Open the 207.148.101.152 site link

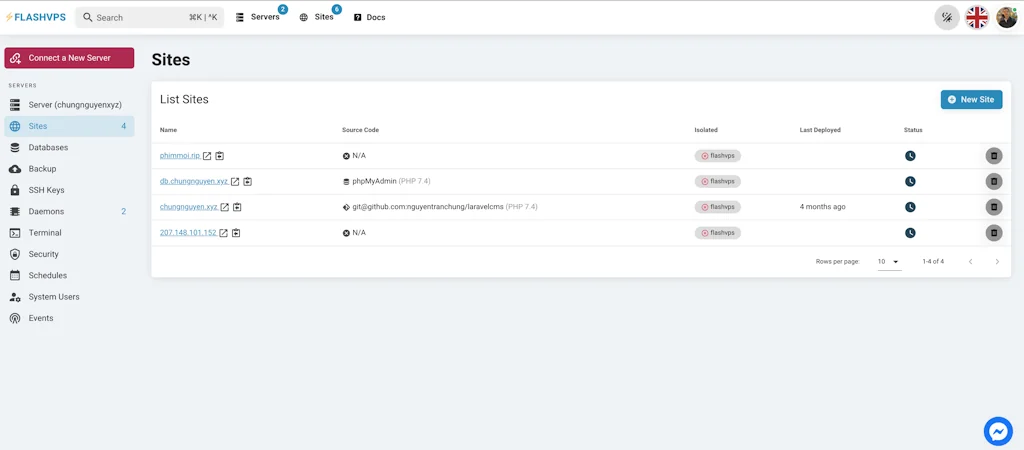[188, 233]
